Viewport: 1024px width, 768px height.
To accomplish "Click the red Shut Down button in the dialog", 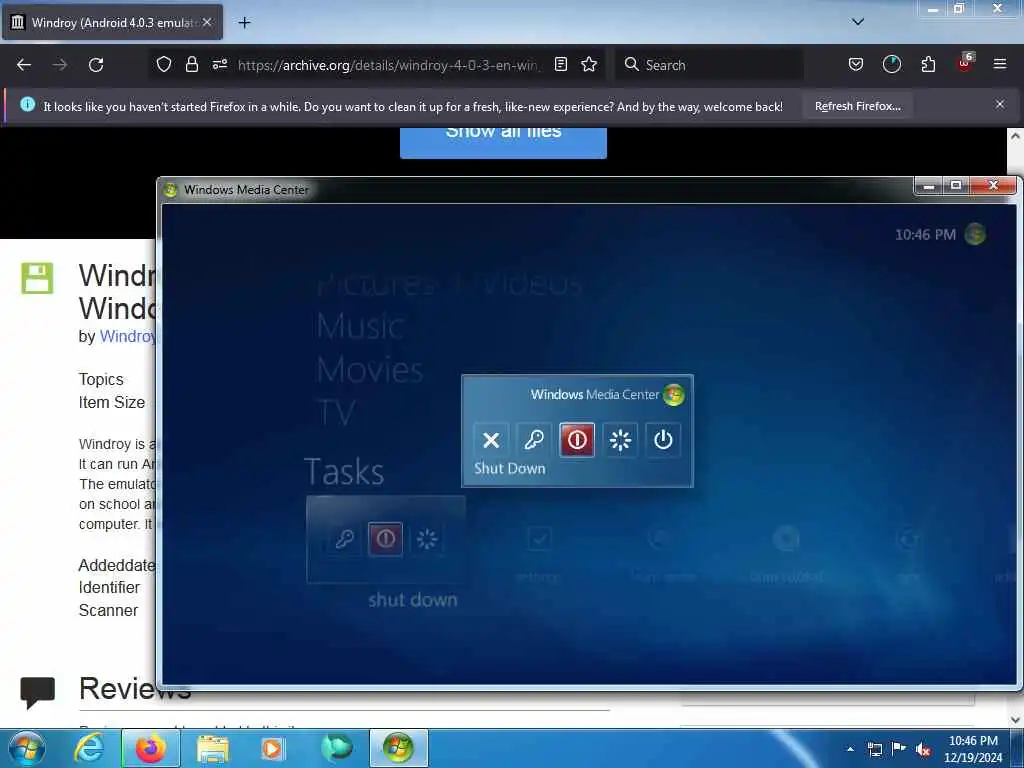I will pos(577,440).
